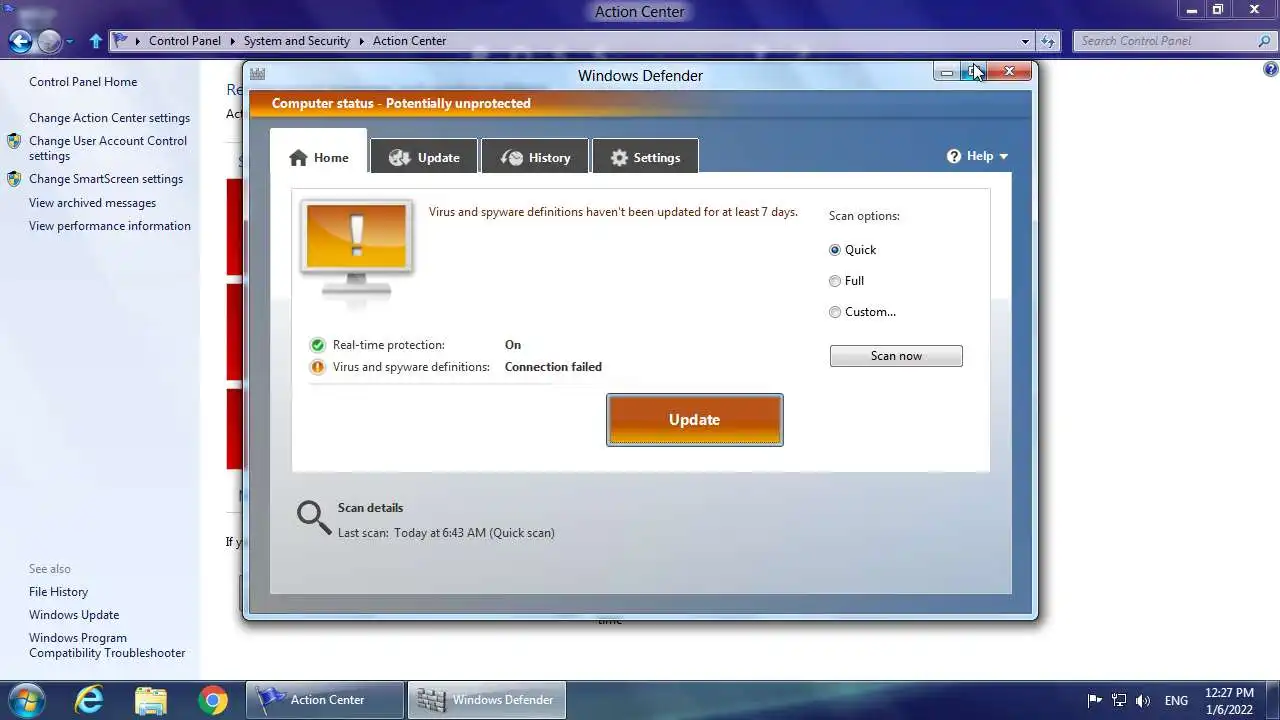The image size is (1280, 720).
Task: Click System and Security breadcrumb
Action: (297, 41)
